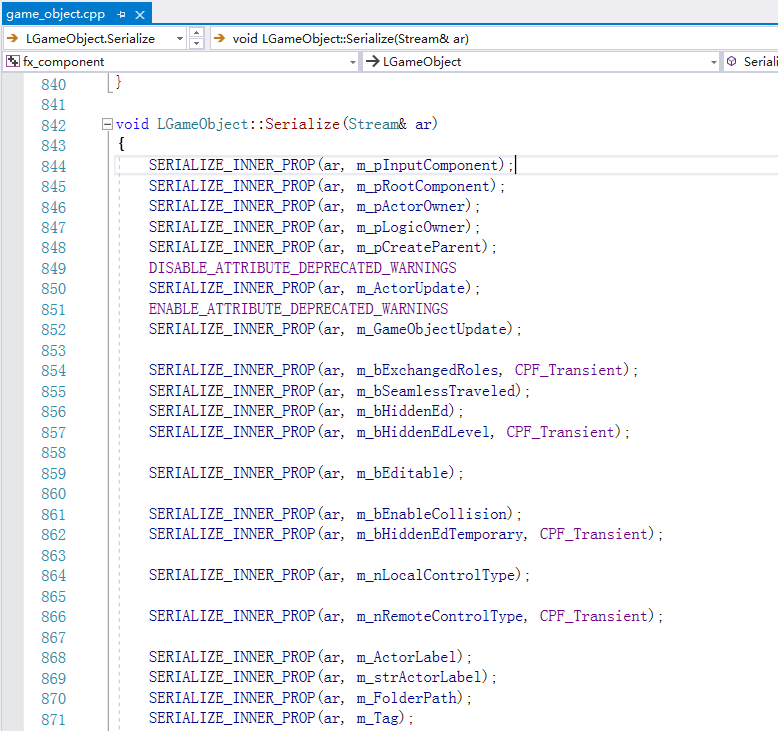
Task: Click m_FolderPath on line 870
Action: pos(406,698)
